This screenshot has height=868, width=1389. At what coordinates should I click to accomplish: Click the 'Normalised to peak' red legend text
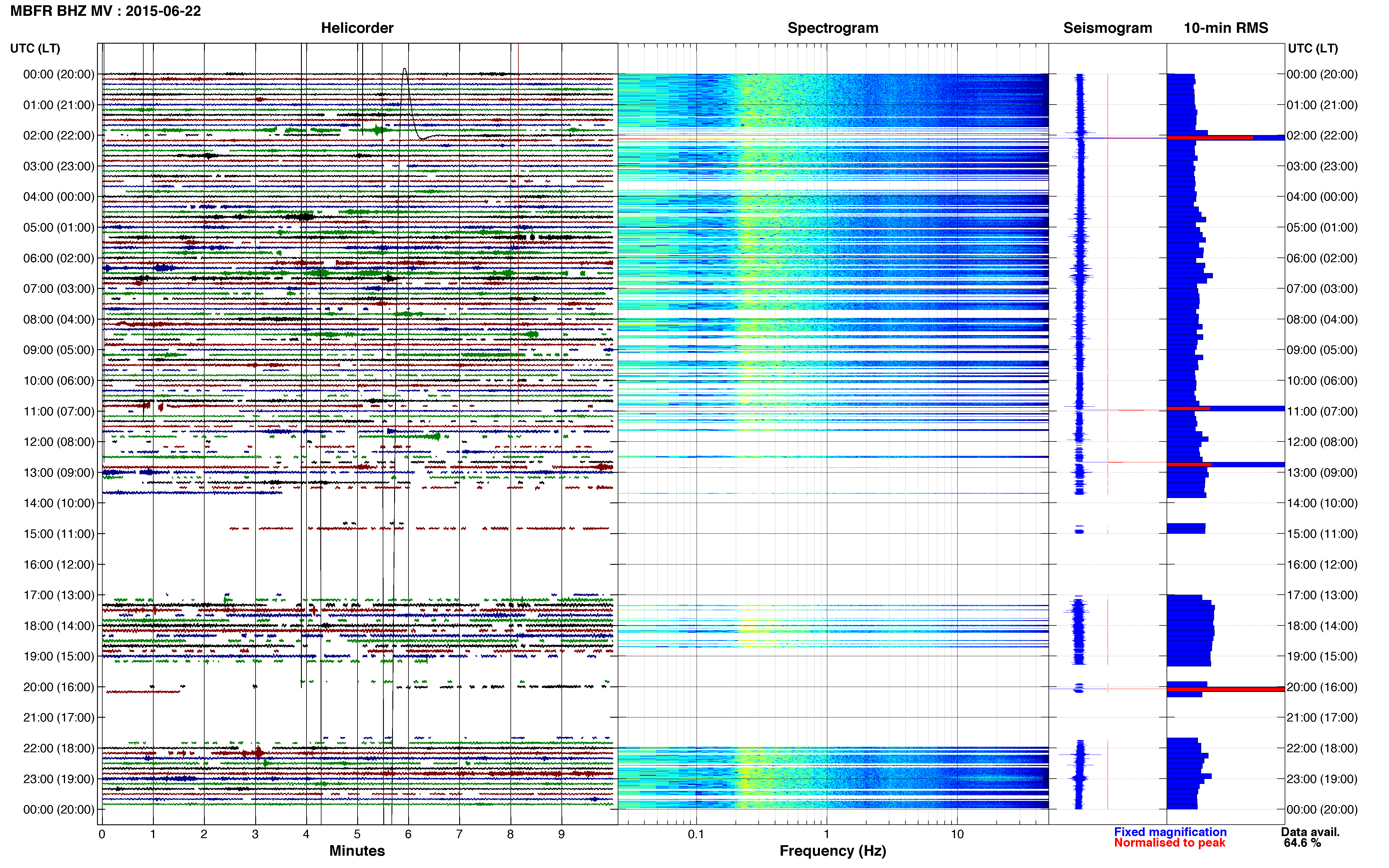(1169, 843)
